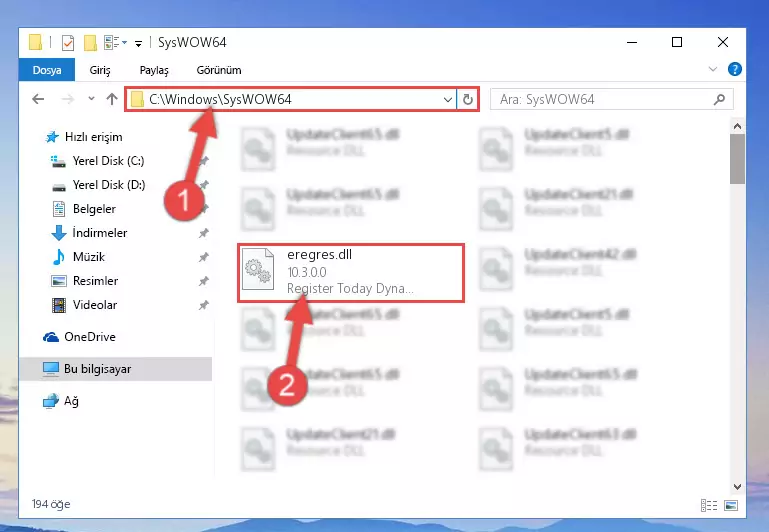Click the New folder icon in title bar
Screen dimensions: 769x532
[x=90, y=43]
